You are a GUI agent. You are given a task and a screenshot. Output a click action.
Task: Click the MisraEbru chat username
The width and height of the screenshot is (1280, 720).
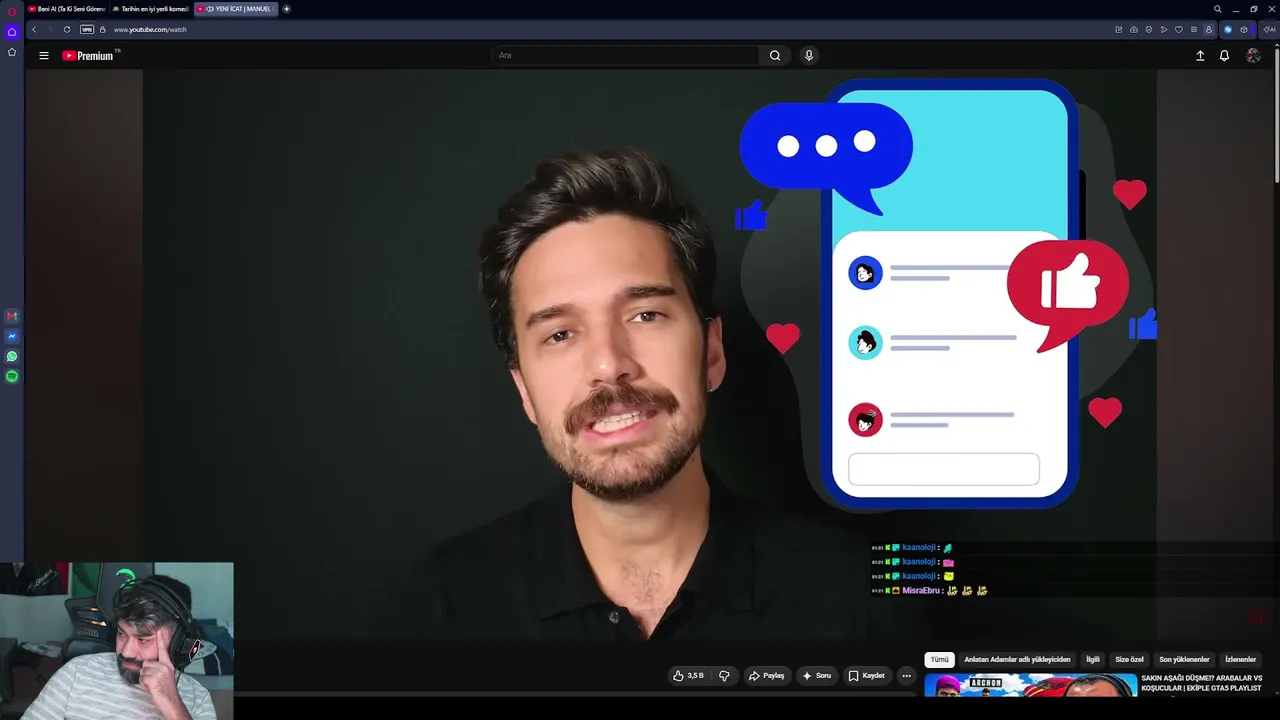coord(919,591)
